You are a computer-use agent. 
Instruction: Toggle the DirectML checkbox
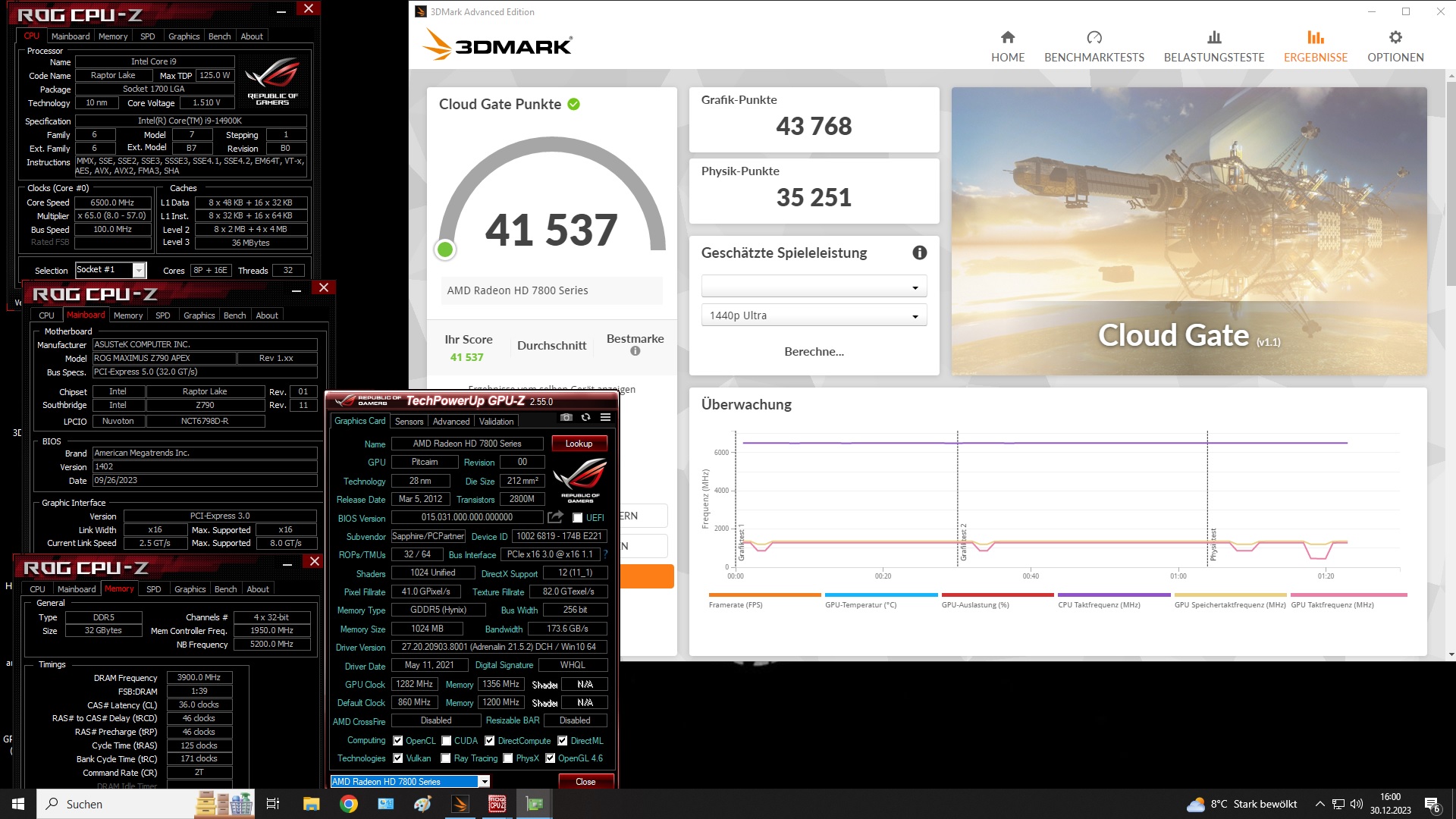(x=563, y=741)
